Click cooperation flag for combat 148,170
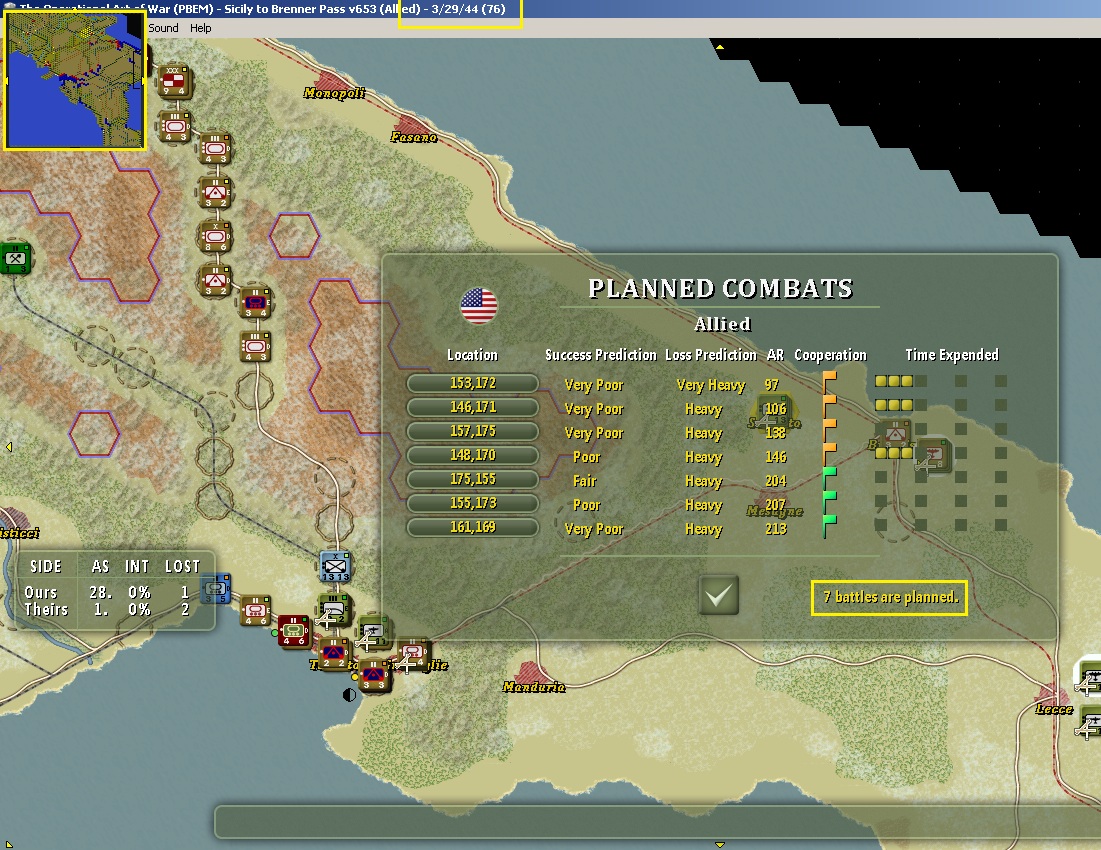This screenshot has height=850, width=1101. pyautogui.click(x=829, y=455)
